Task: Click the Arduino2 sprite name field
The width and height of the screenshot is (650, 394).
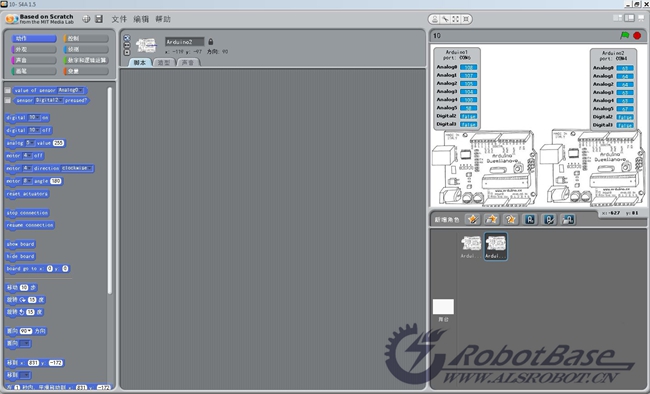Action: click(x=184, y=41)
